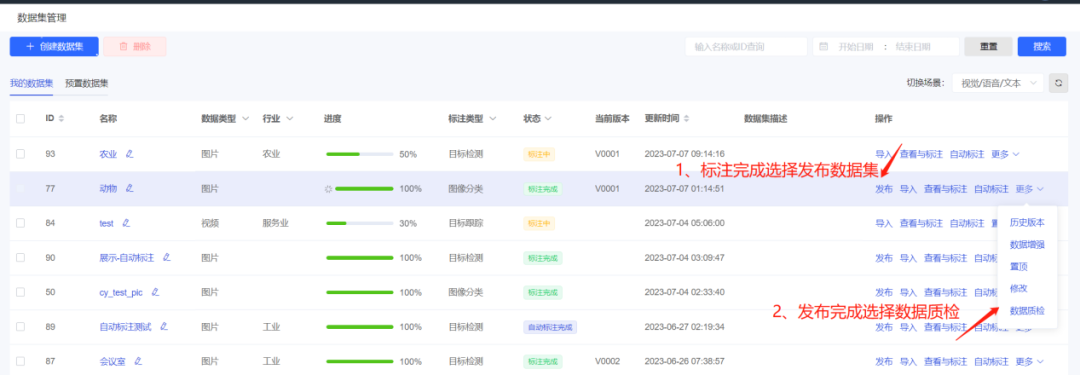Click the 创建数据集 button
This screenshot has width=1080, height=375.
coord(54,46)
